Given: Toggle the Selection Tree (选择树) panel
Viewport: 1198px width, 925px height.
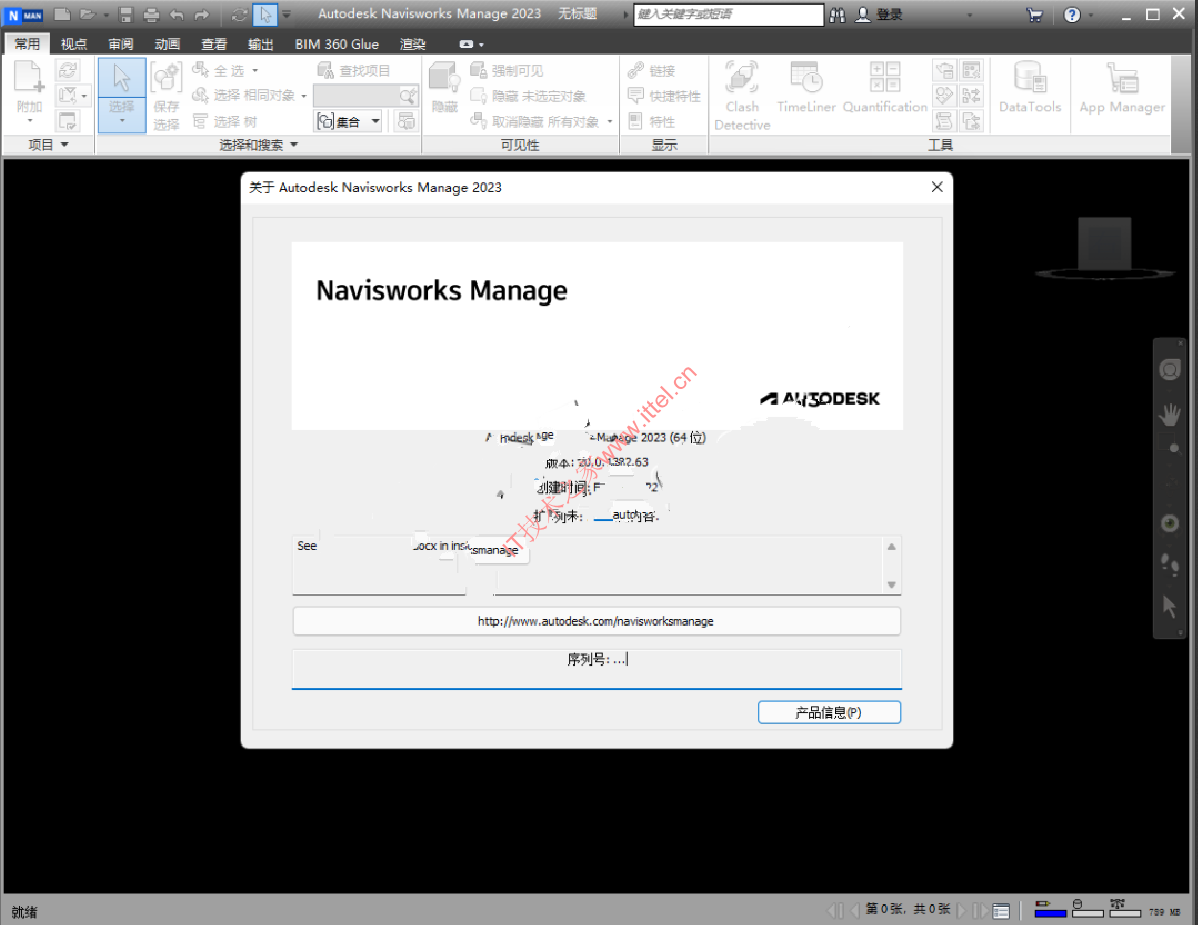Looking at the screenshot, I should 225,121.
